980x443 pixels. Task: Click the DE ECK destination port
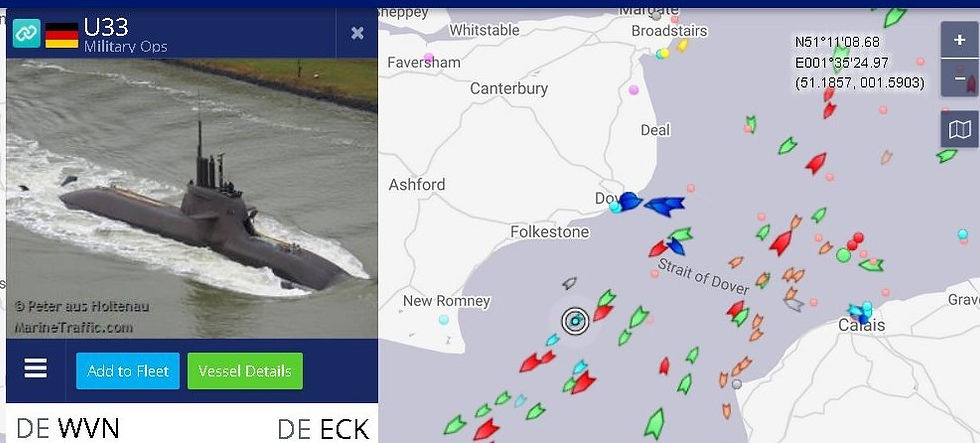click(322, 429)
